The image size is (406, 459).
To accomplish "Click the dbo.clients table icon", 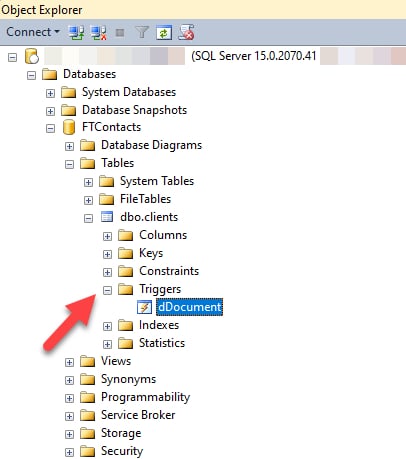I will point(107,217).
